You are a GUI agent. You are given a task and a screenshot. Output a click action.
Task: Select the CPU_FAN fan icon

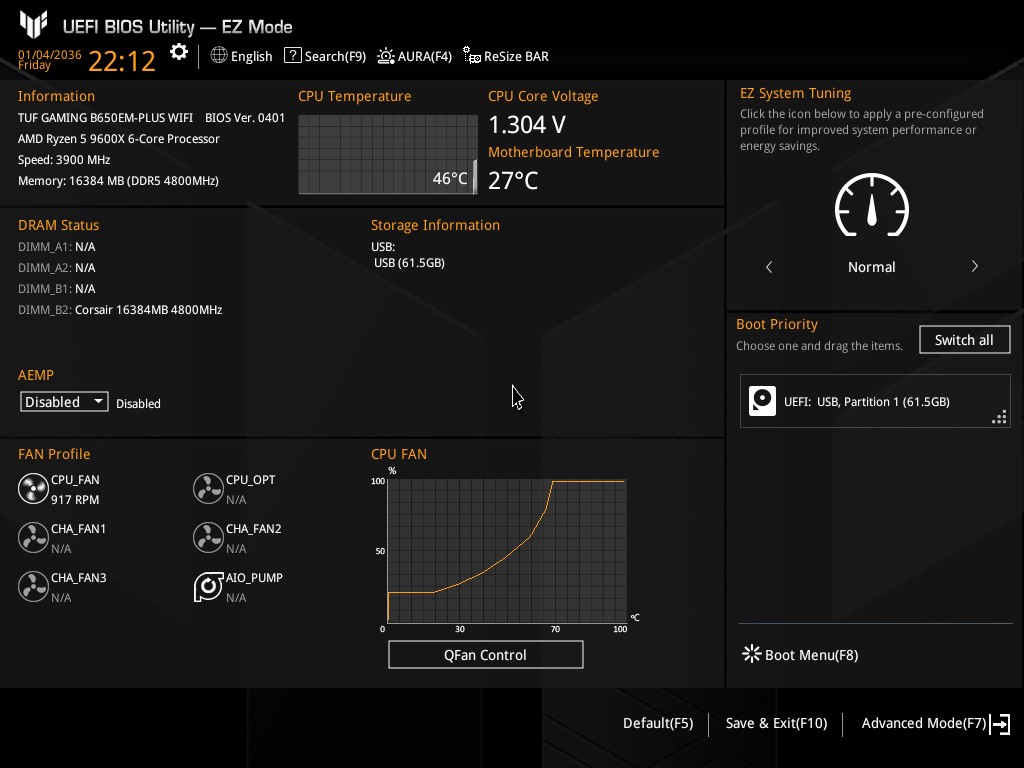[33, 488]
